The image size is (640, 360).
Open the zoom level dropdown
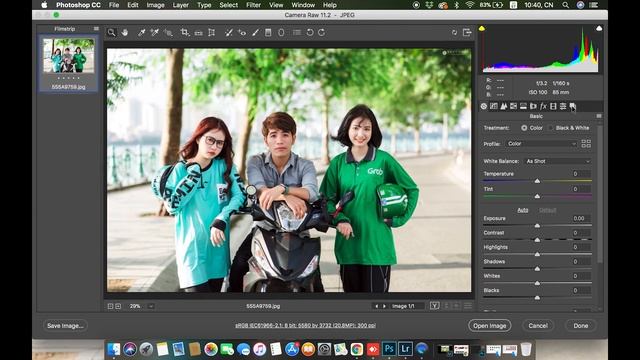[151, 306]
